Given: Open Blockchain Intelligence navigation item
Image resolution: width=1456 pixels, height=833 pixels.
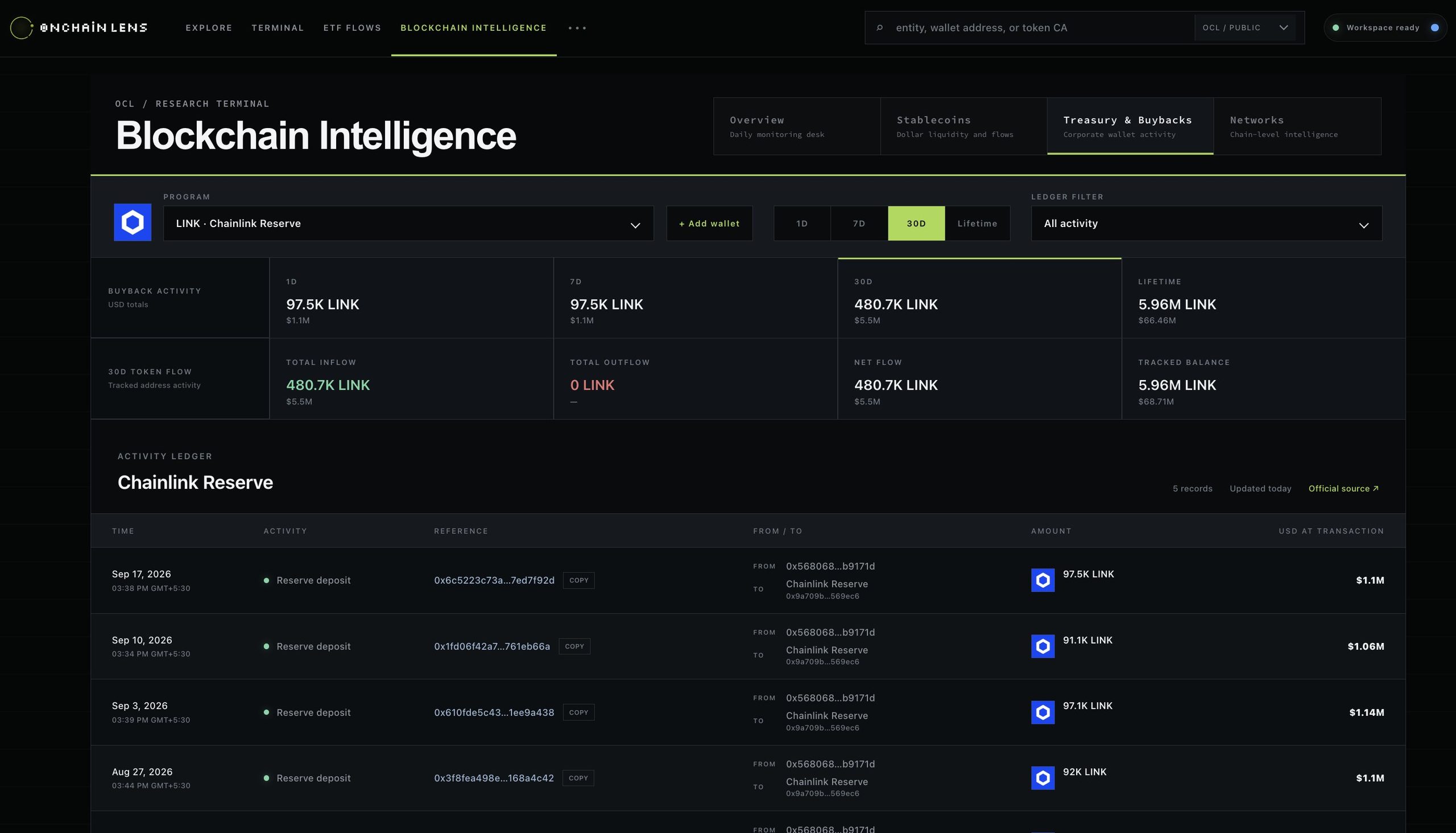Looking at the screenshot, I should click(474, 27).
